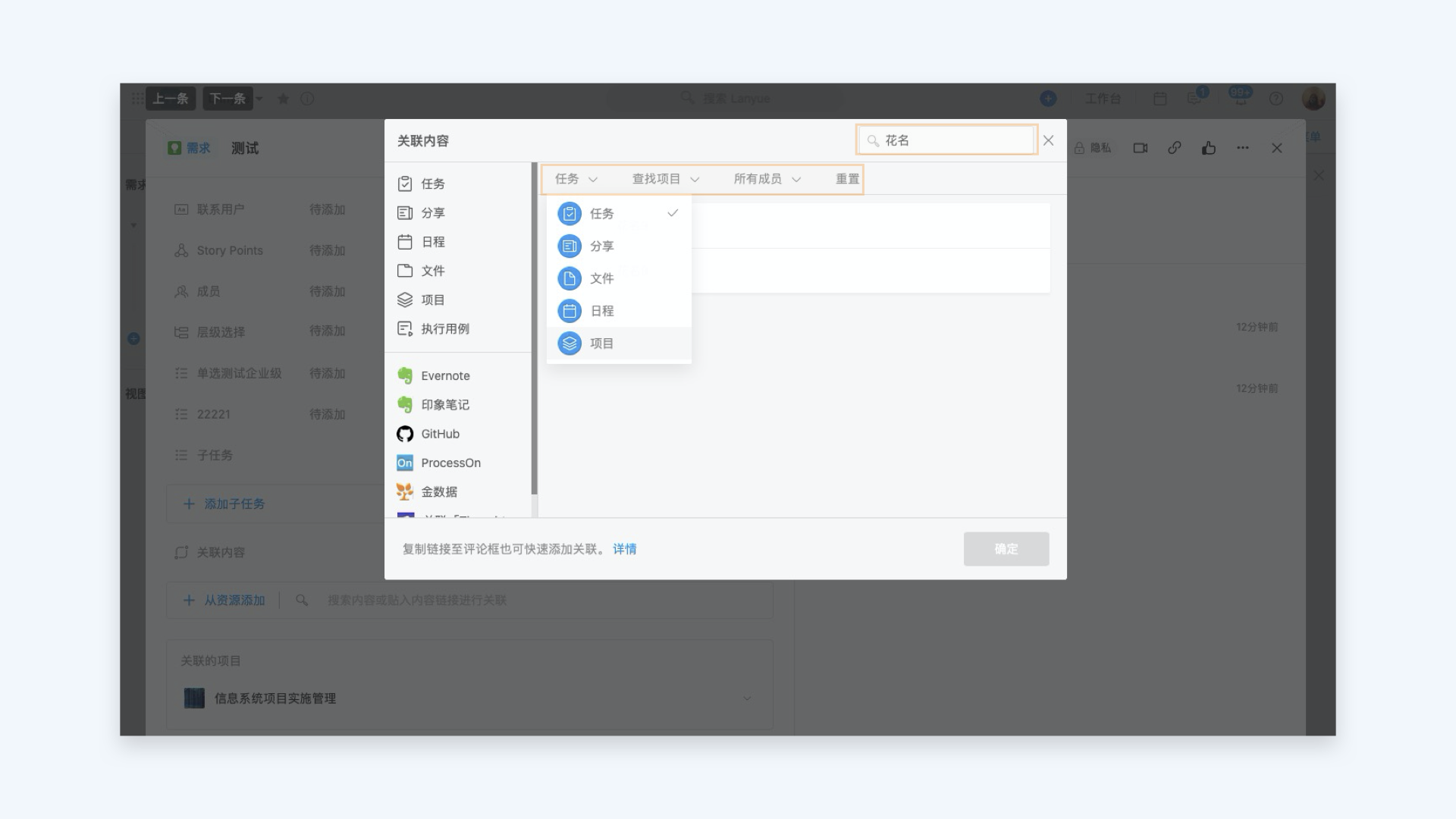This screenshot has height=819, width=1456.
Task: Open the Evernote integration
Action: pyautogui.click(x=458, y=375)
